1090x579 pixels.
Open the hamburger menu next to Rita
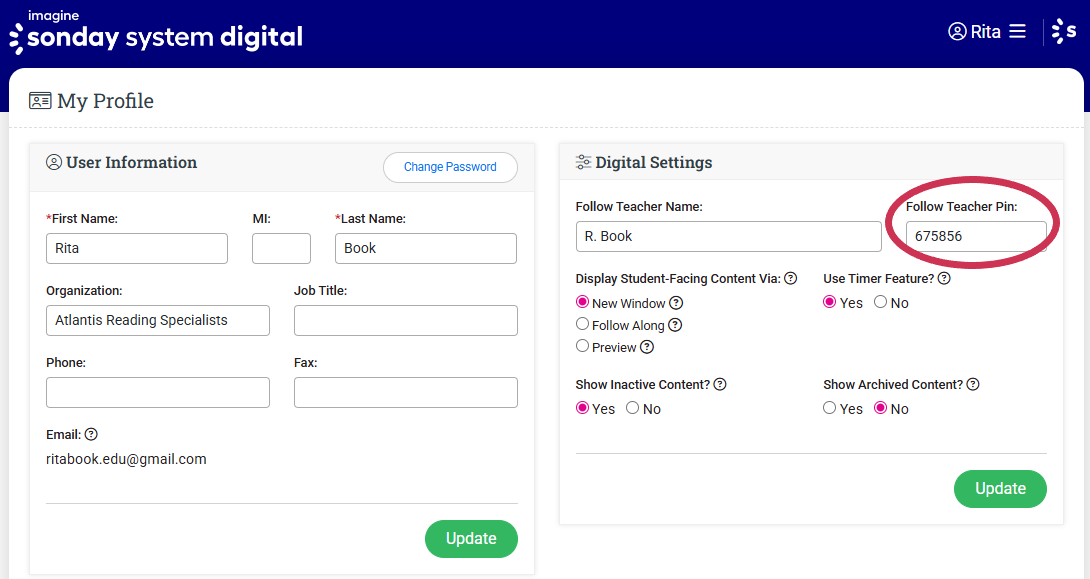point(1017,31)
